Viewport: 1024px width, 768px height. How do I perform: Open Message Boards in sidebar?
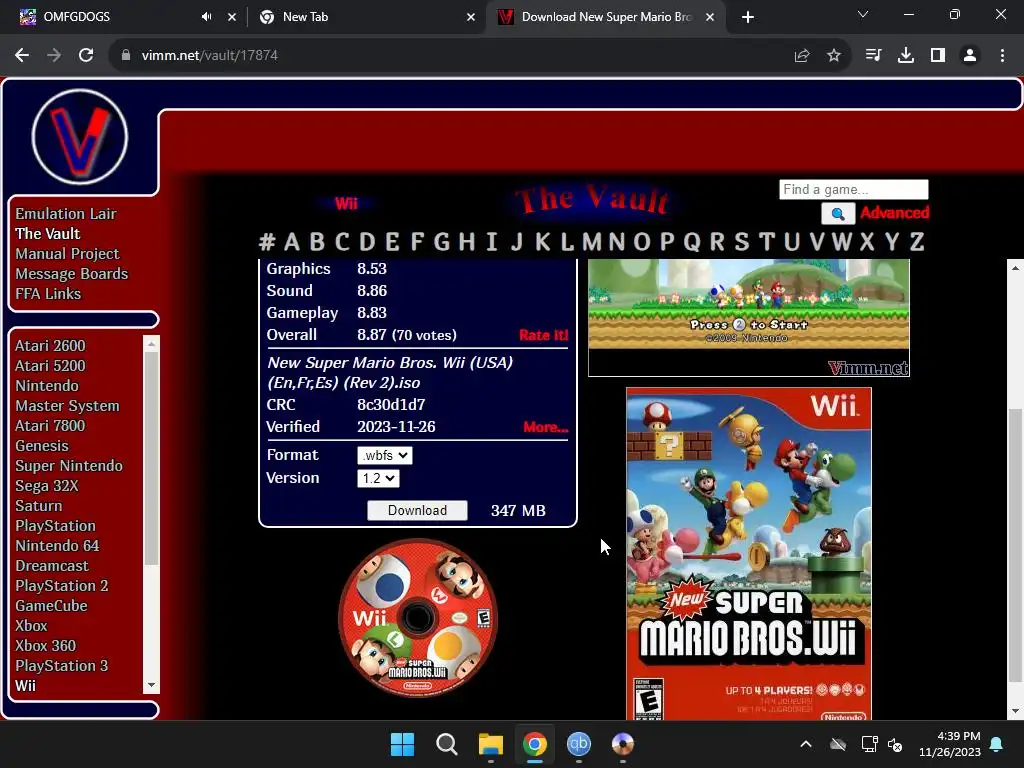(x=72, y=274)
